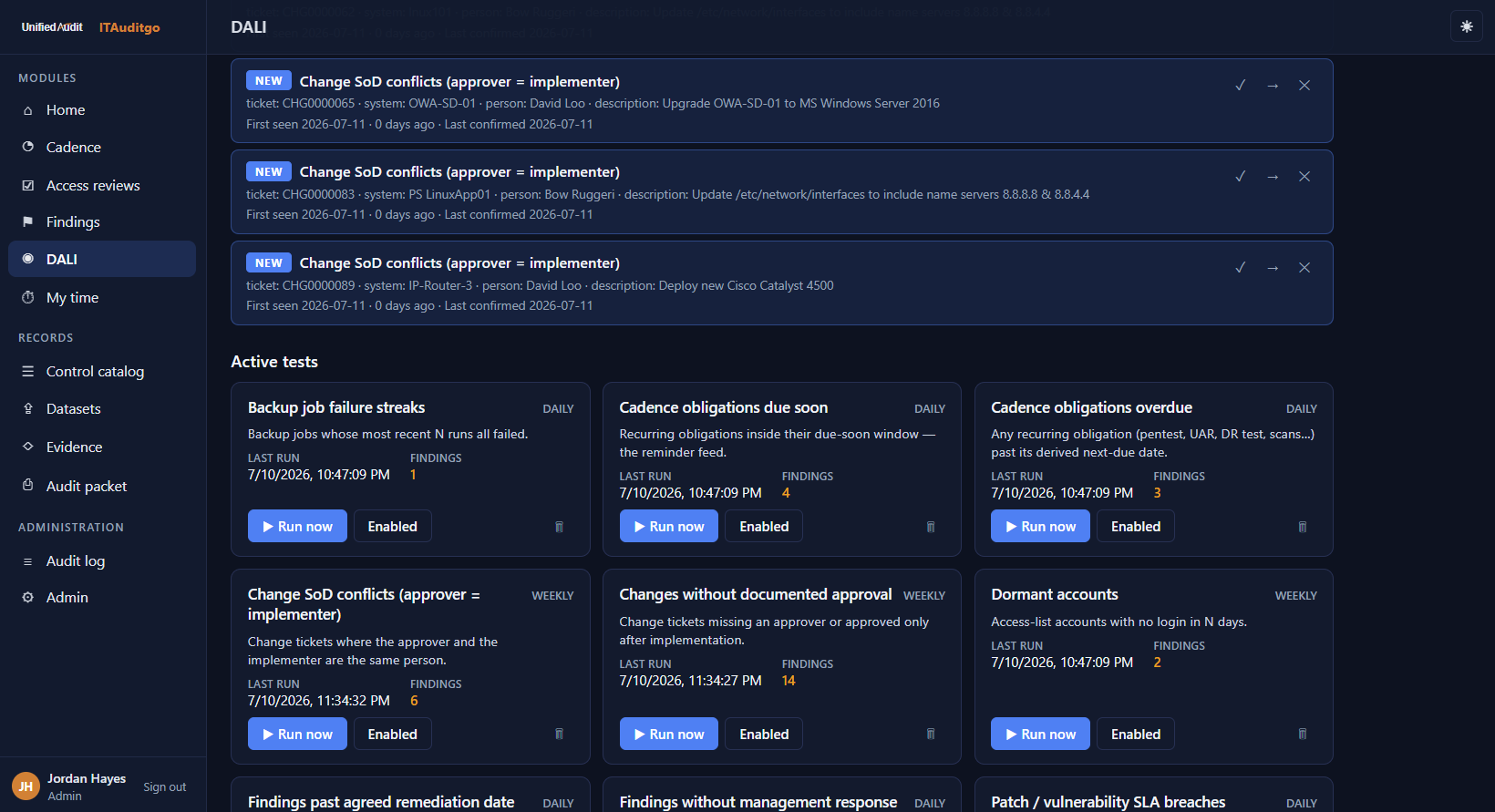Viewport: 1495px width, 812px height.
Task: View the Audit log
Action: [102, 560]
